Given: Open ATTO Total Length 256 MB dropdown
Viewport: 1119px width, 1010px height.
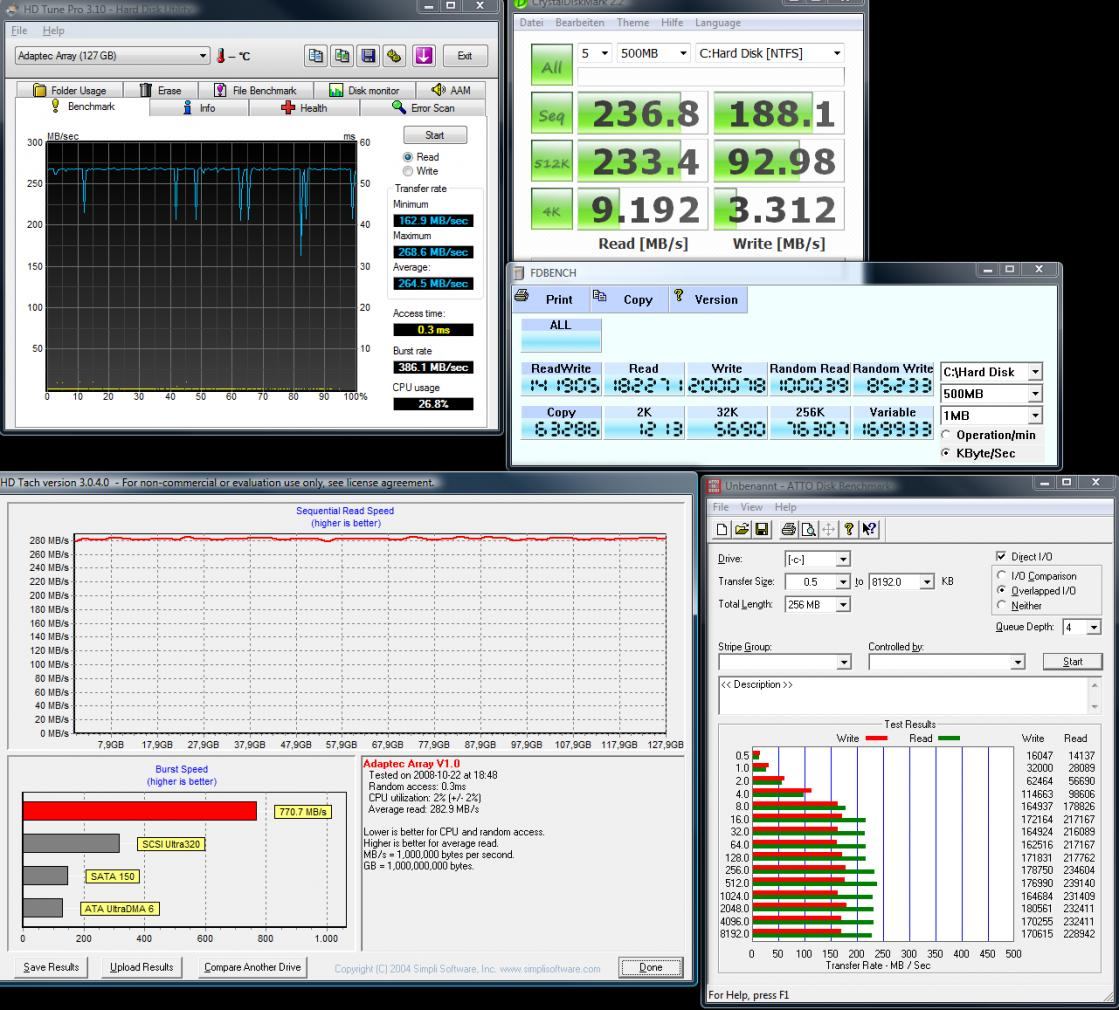Looking at the screenshot, I should click(x=817, y=605).
